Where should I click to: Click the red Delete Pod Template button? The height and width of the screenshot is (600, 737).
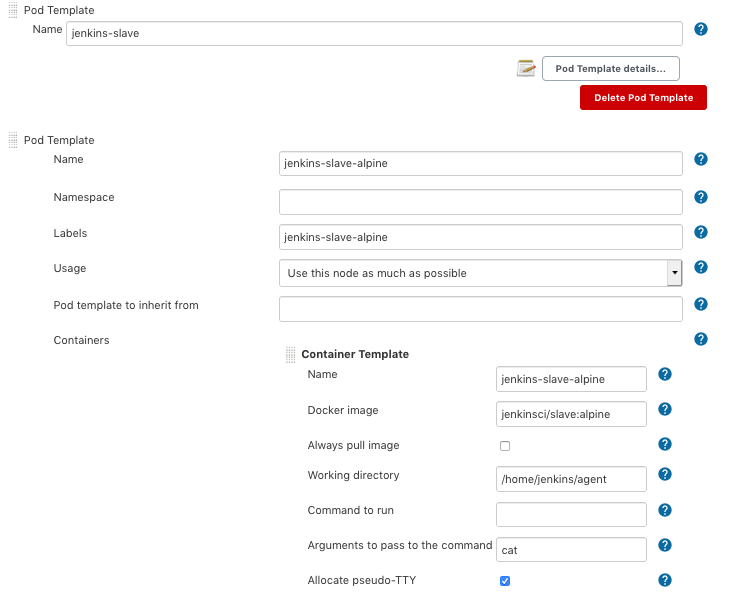(643, 98)
